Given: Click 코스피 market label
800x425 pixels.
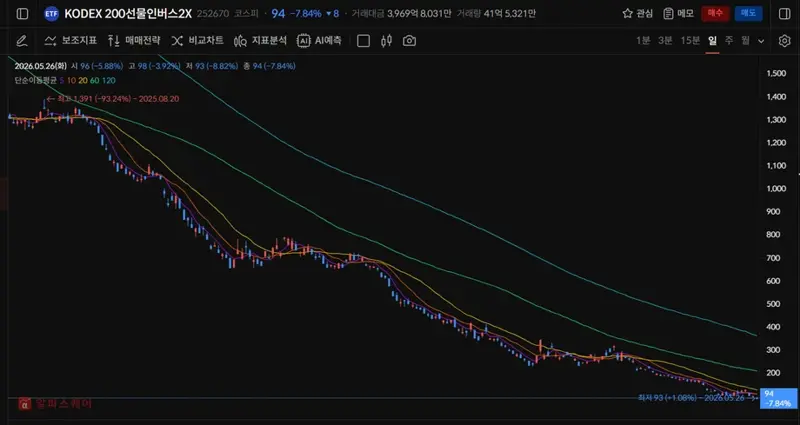Looking at the screenshot, I should coord(245,14).
